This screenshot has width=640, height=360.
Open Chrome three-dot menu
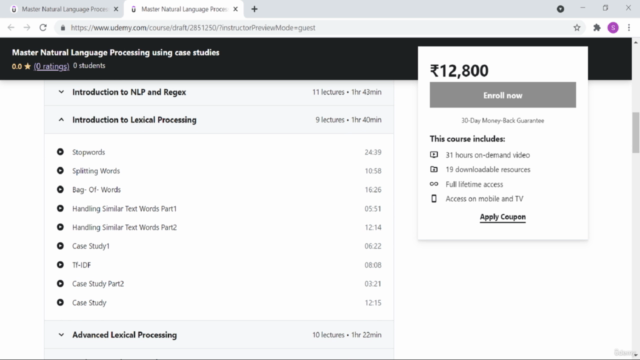629,28
